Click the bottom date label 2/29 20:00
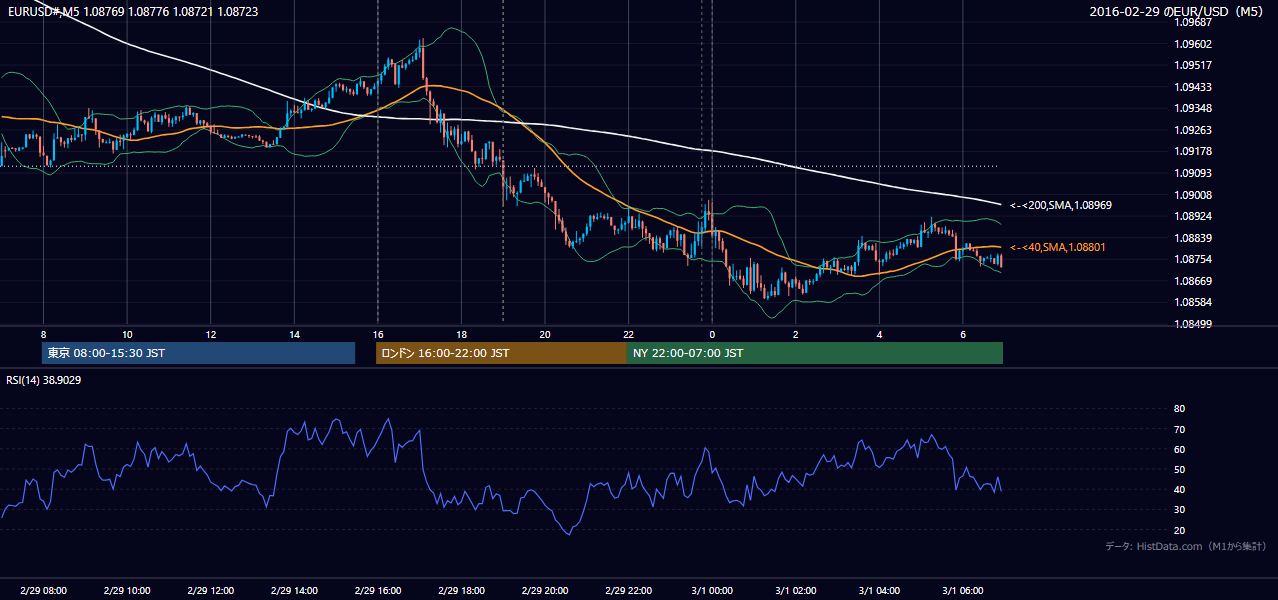The image size is (1278, 600). [x=544, y=591]
